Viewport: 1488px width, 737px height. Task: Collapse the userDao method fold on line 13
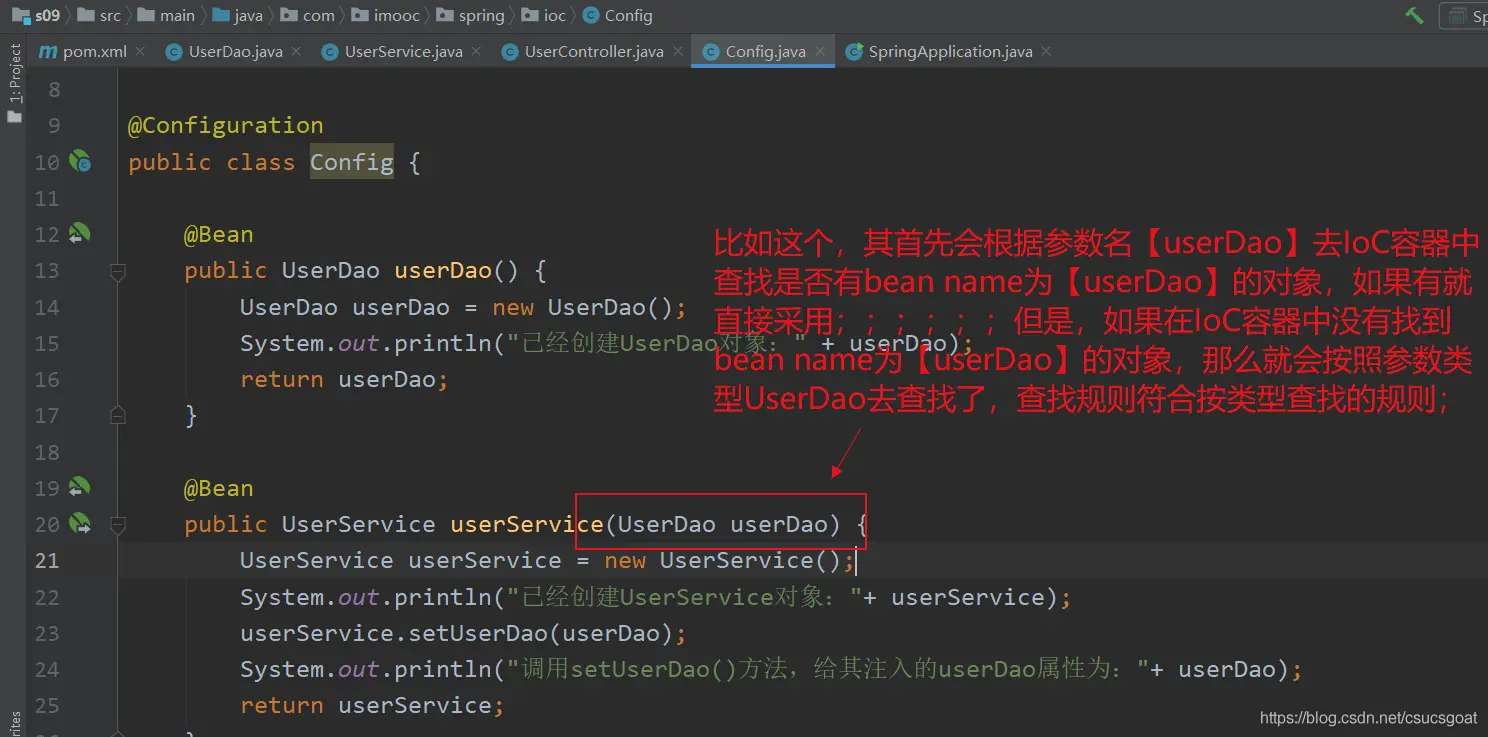pyautogui.click(x=118, y=271)
